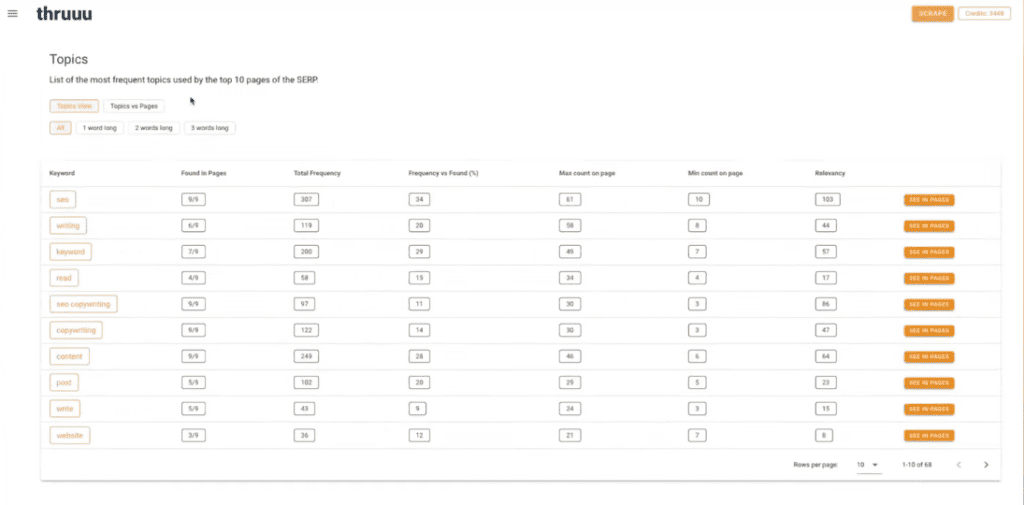1024x505 pixels.
Task: Go to previous page of results
Action: coord(959,465)
